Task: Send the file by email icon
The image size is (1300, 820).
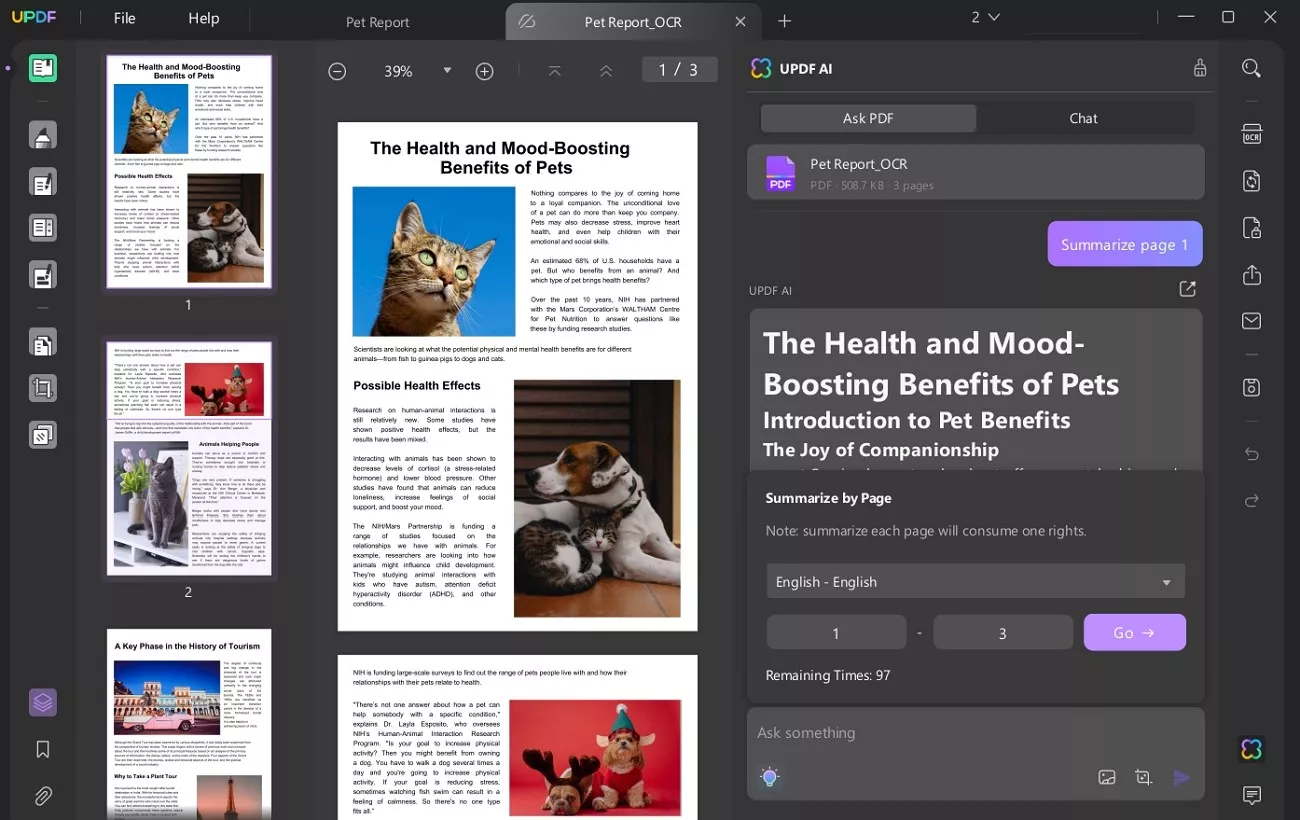Action: click(1251, 321)
